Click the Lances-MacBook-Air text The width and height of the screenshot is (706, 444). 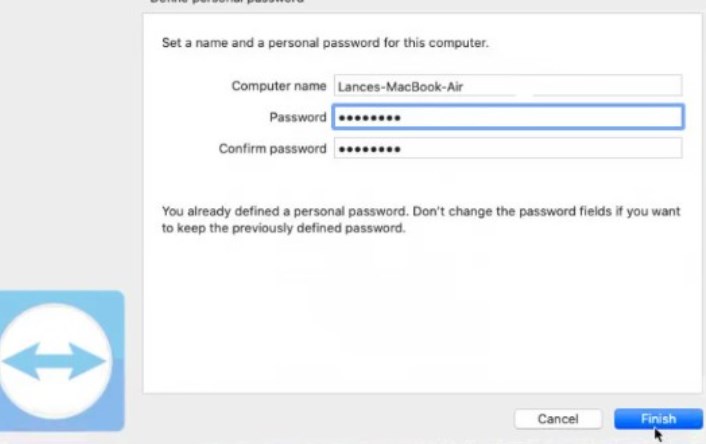point(400,87)
